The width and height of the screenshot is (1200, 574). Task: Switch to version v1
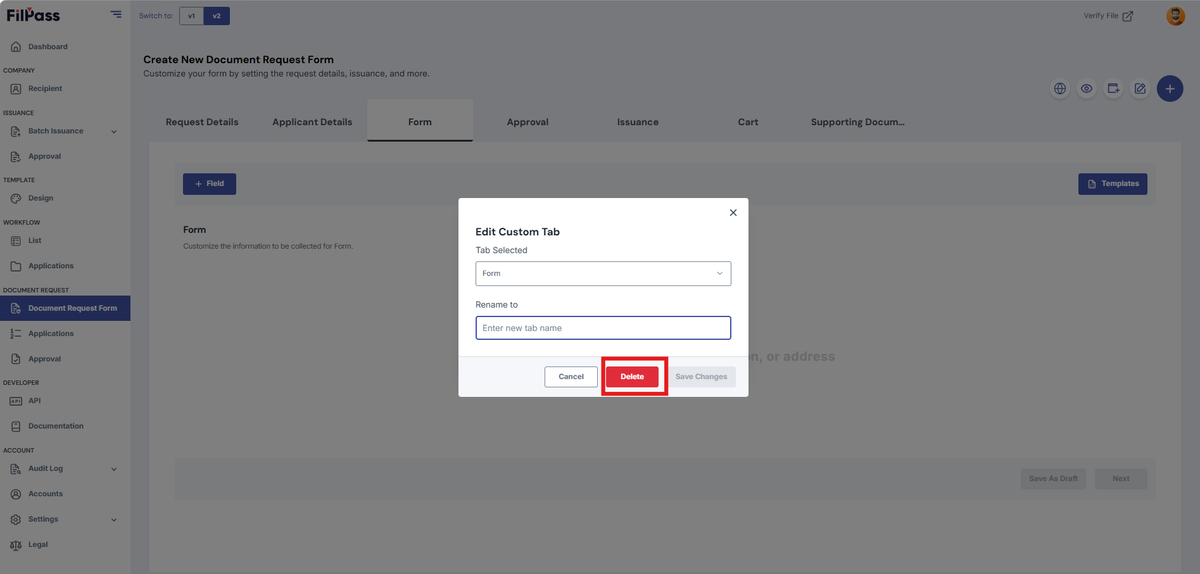(x=191, y=16)
